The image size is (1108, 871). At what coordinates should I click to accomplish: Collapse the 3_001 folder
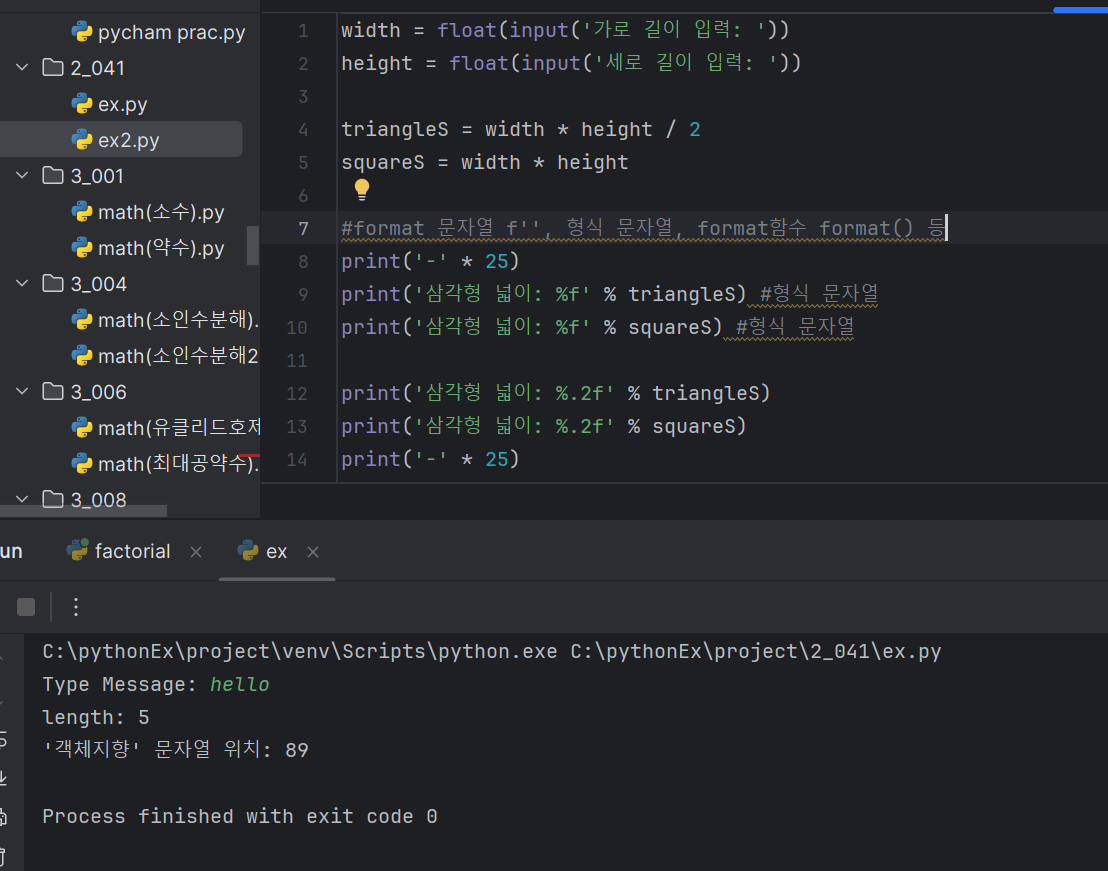pyautogui.click(x=23, y=175)
